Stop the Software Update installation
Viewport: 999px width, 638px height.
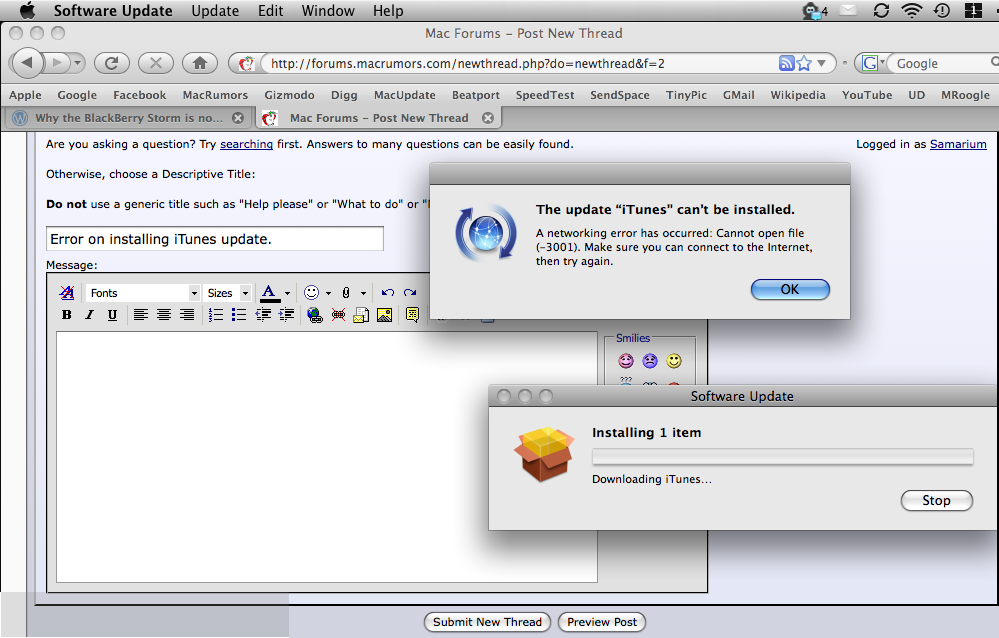(x=937, y=500)
